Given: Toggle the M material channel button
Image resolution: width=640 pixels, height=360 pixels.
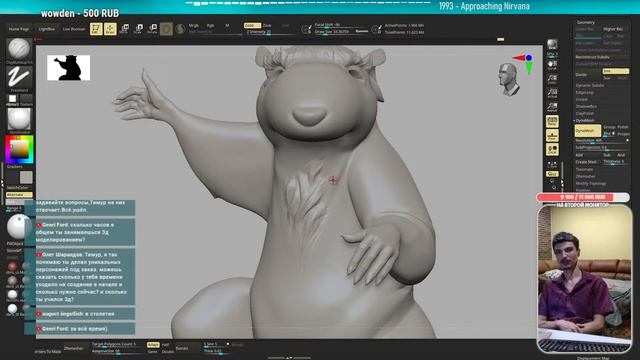Looking at the screenshot, I should [227, 25].
